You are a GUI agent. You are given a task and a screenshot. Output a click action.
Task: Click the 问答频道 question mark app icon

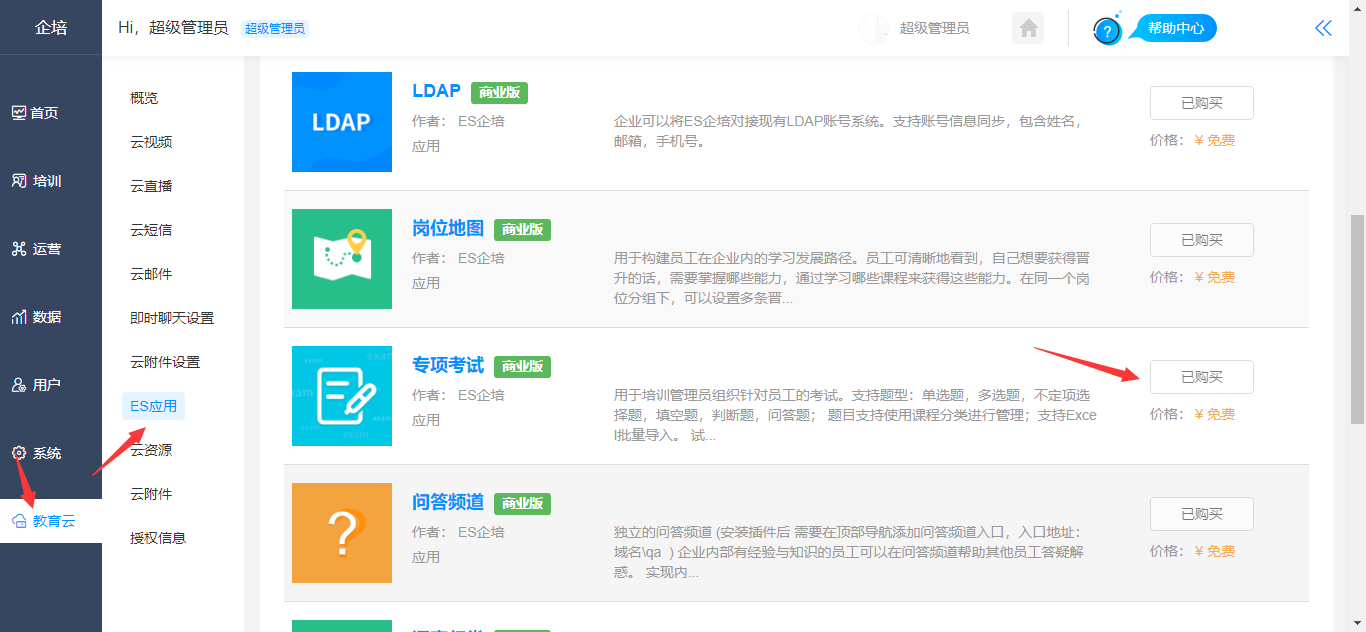(342, 533)
